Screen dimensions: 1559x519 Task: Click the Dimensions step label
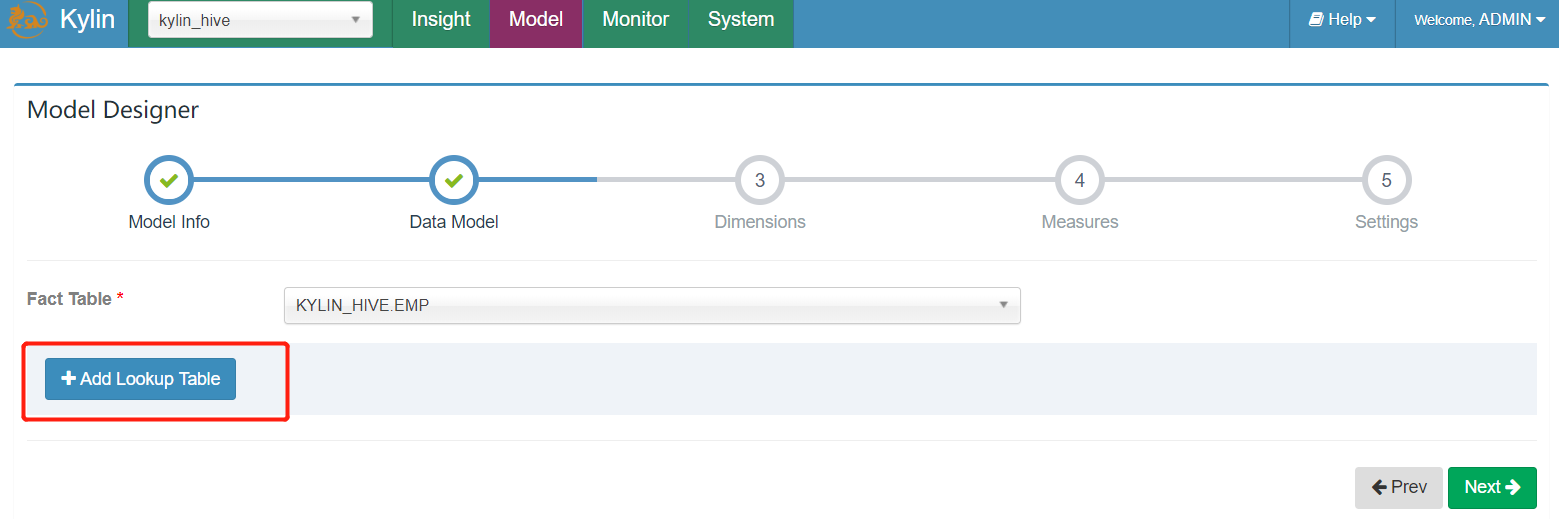[760, 222]
